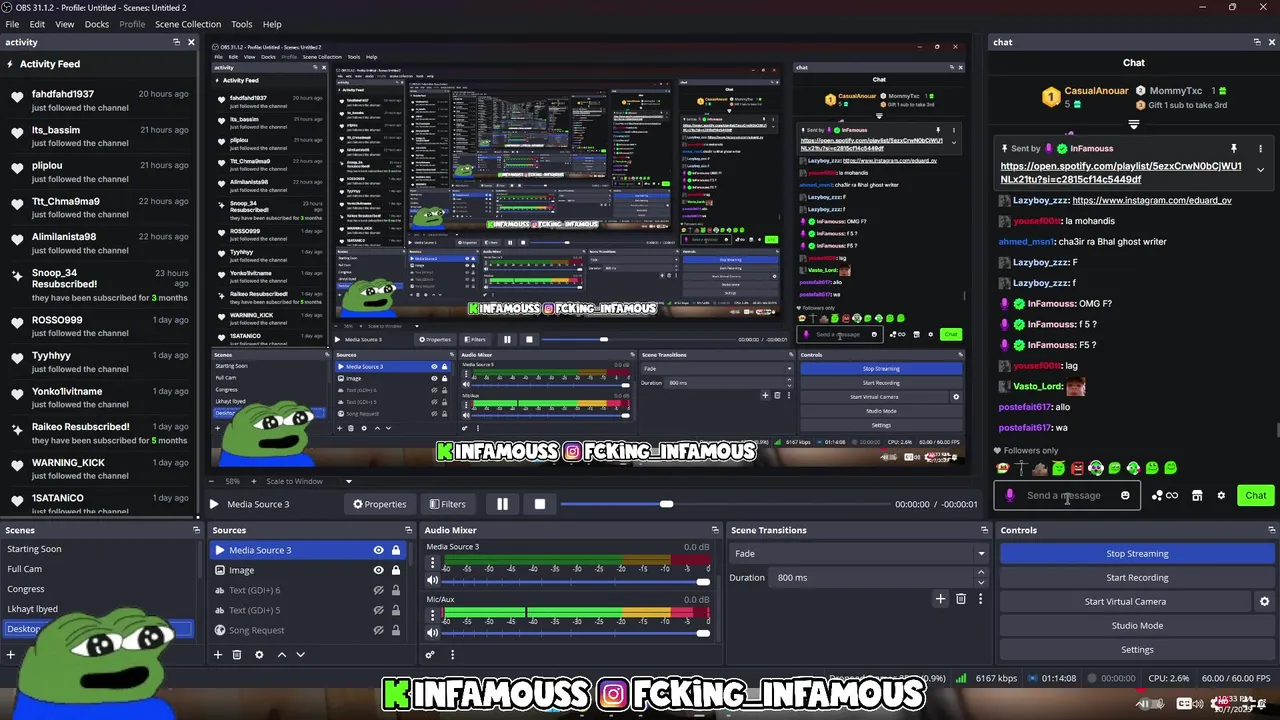Open advanced audio properties gears icon
1280x720 pixels.
click(430, 655)
